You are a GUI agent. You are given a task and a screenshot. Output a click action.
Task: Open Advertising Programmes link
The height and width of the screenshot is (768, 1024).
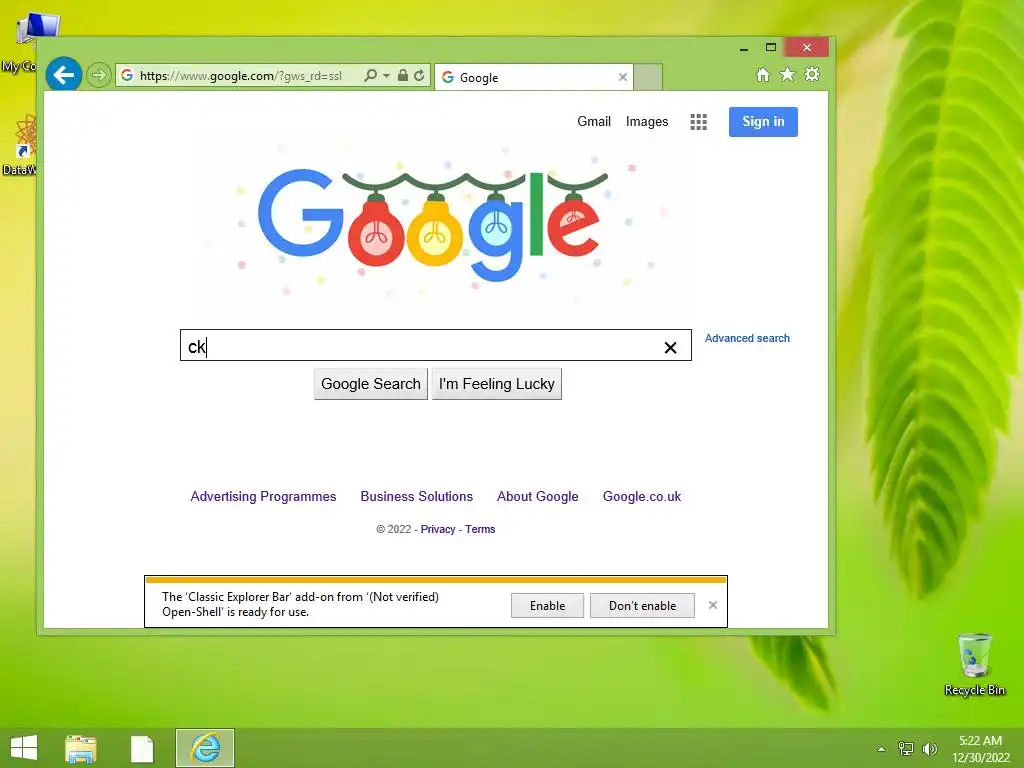pos(263,496)
